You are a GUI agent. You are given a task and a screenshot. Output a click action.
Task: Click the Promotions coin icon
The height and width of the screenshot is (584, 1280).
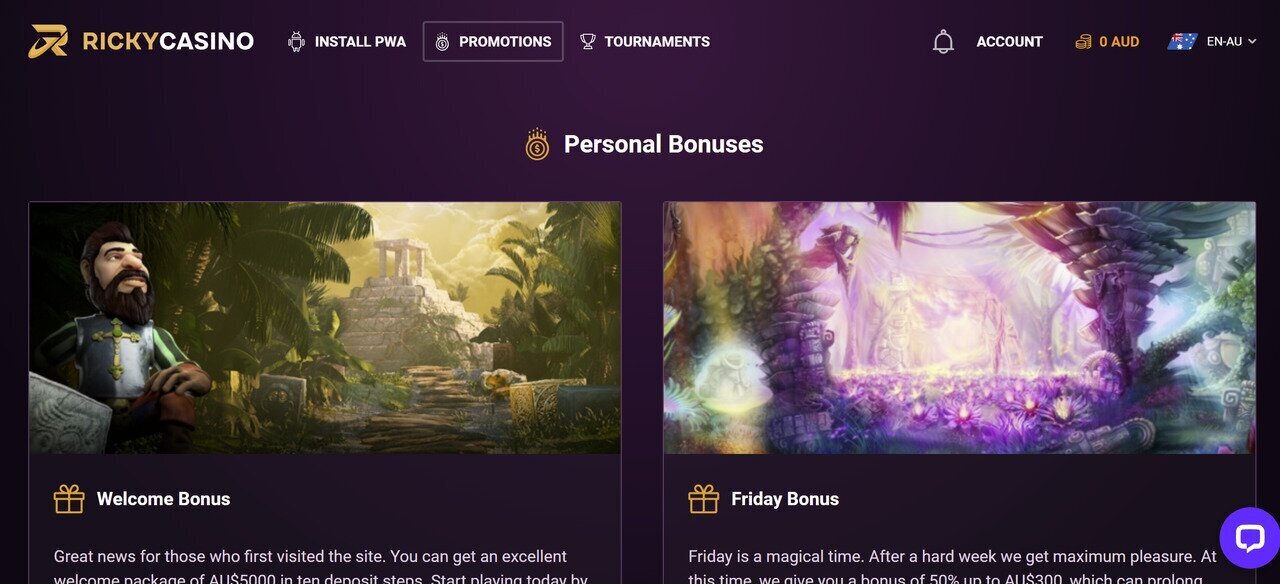(x=442, y=42)
